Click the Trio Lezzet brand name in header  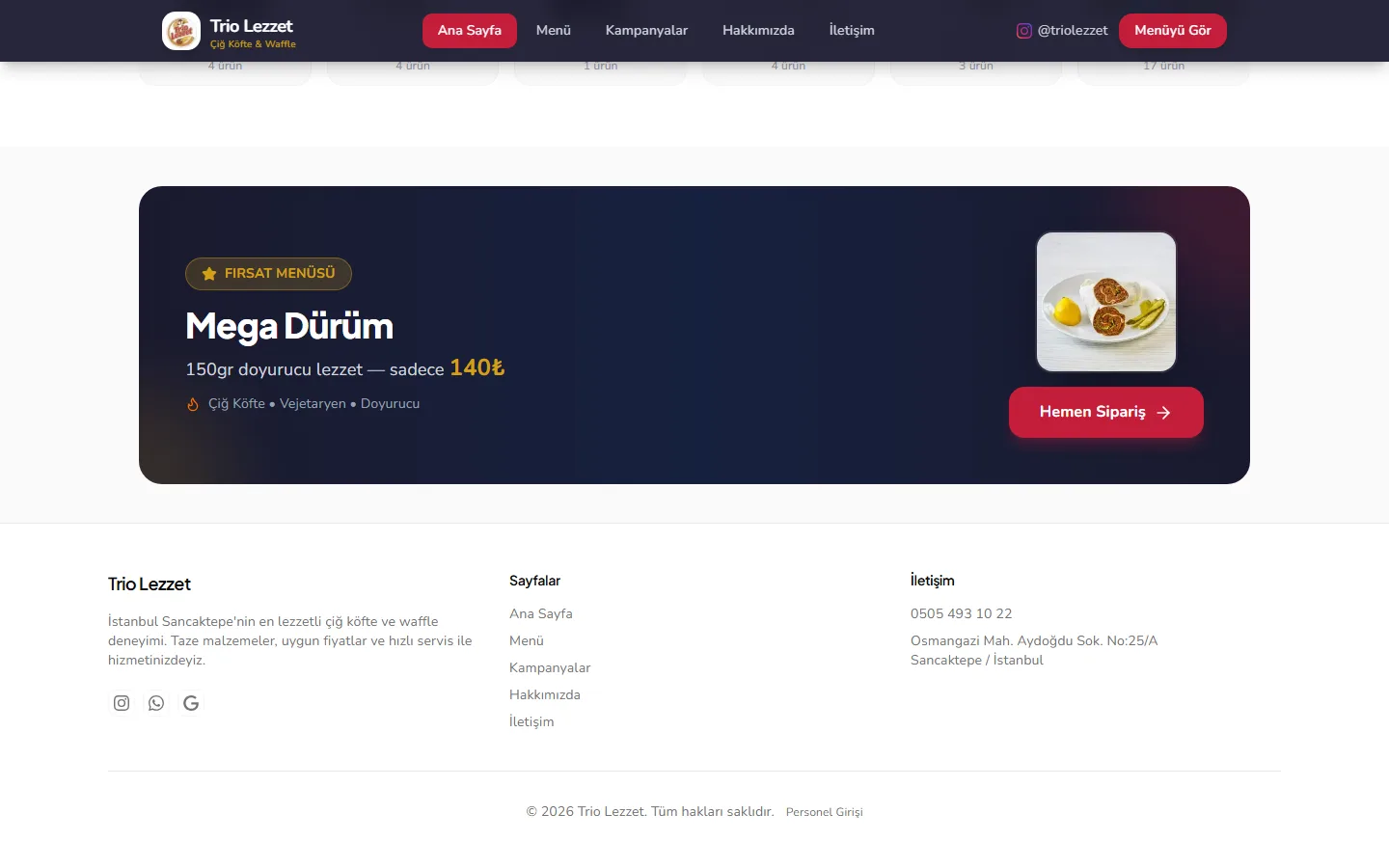tap(252, 26)
